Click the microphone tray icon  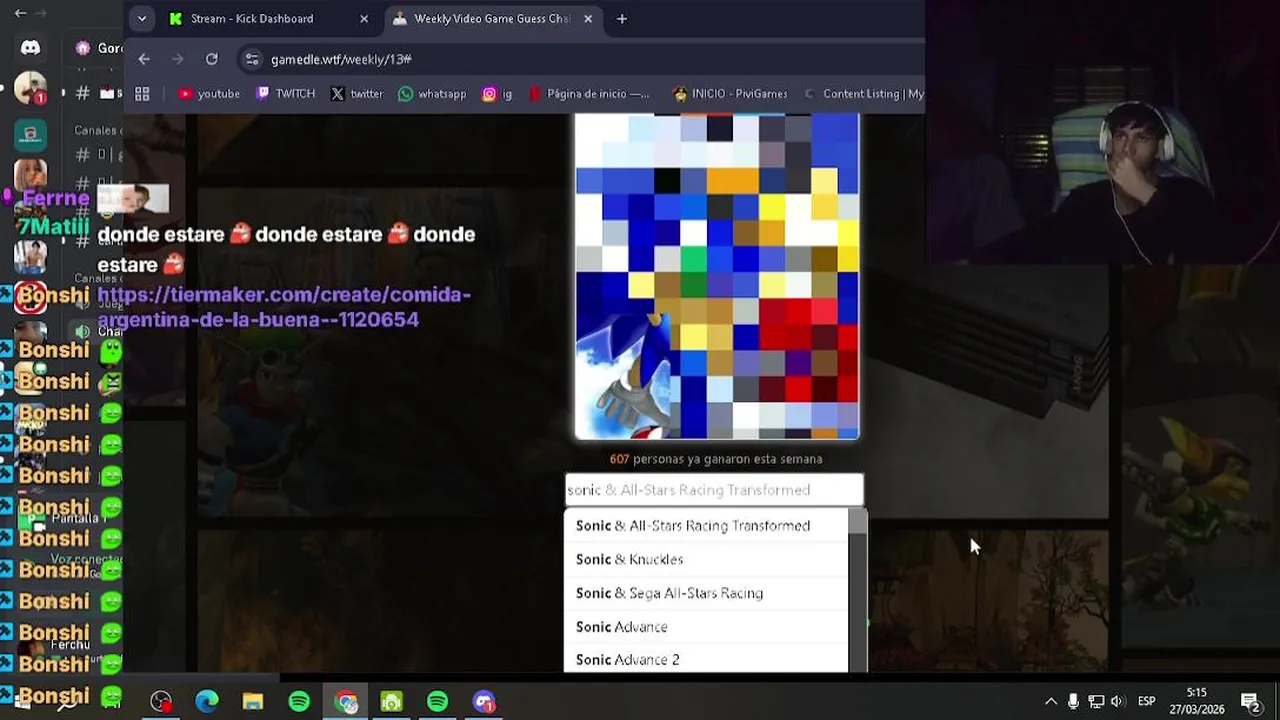click(x=1073, y=701)
